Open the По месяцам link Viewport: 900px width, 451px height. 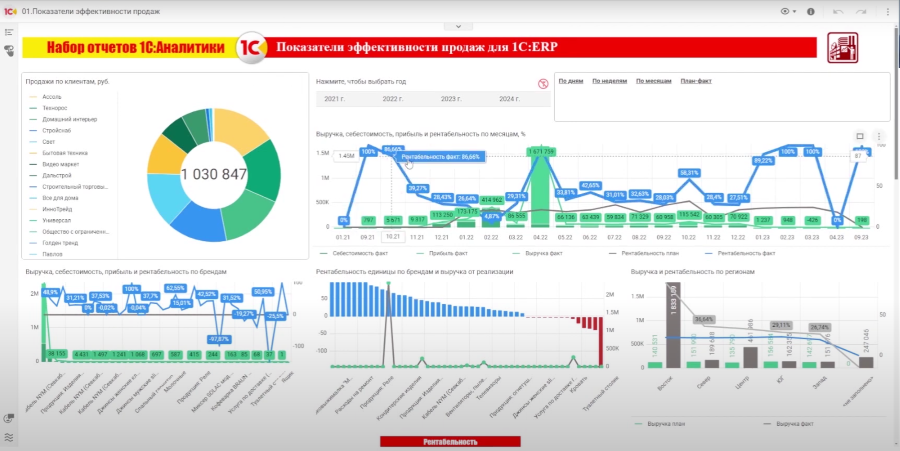tap(654, 81)
